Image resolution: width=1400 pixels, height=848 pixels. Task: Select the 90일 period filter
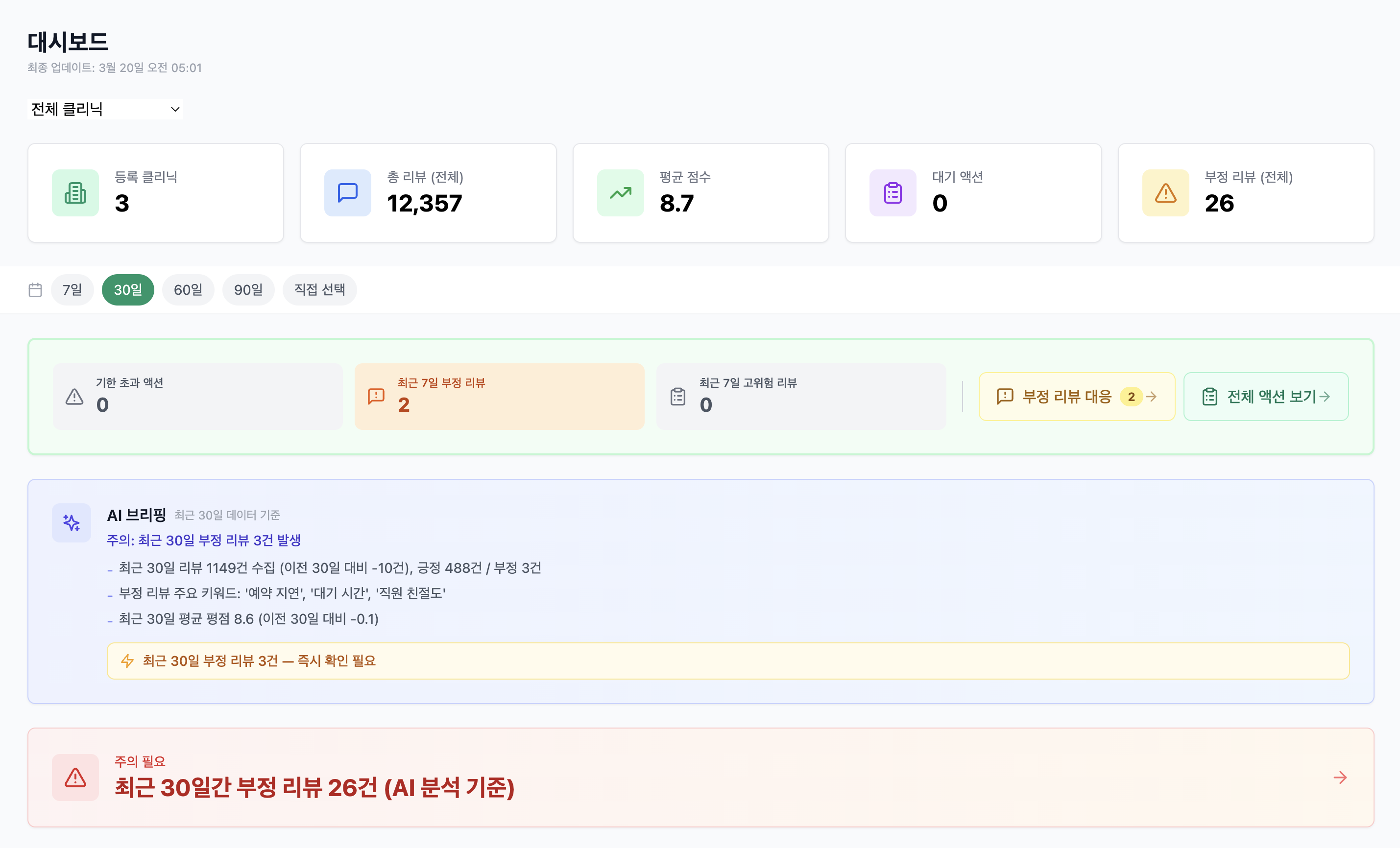[248, 290]
